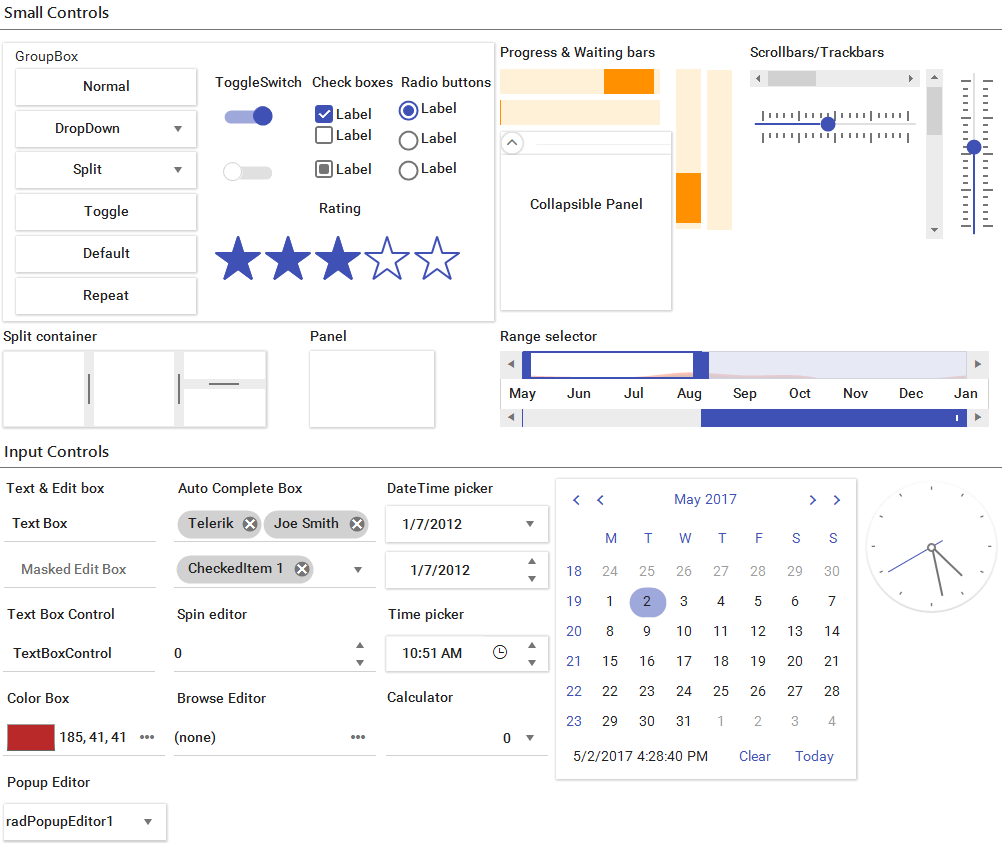
Task: Set rating to the third star
Action: pos(337,258)
